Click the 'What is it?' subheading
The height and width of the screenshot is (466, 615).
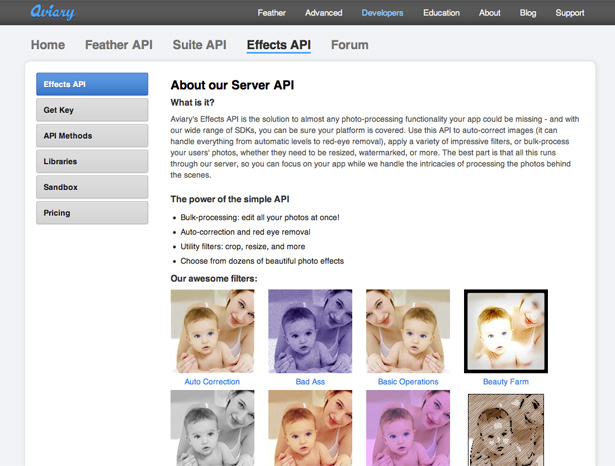[x=192, y=103]
